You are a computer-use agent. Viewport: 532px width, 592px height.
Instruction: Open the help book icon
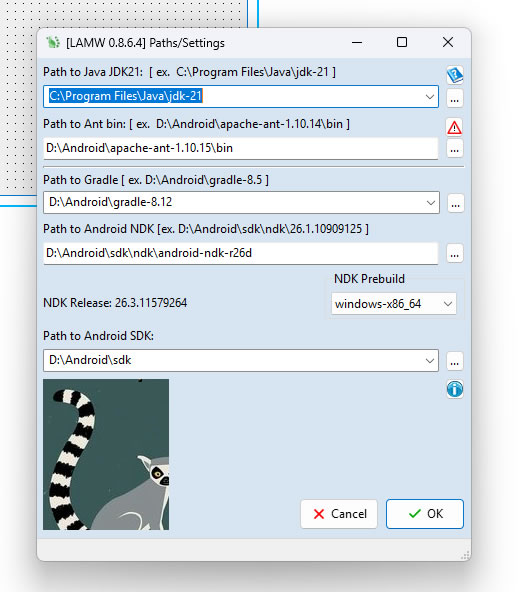pyautogui.click(x=455, y=75)
